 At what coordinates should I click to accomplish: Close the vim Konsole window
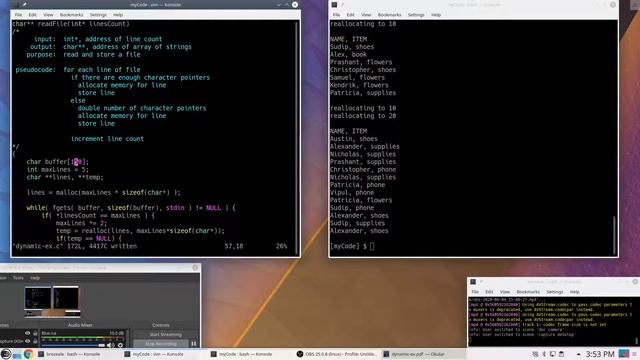pos(295,4)
